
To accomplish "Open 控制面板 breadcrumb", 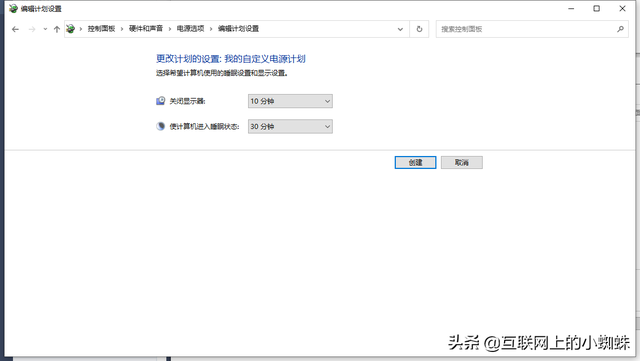I will coord(101,29).
